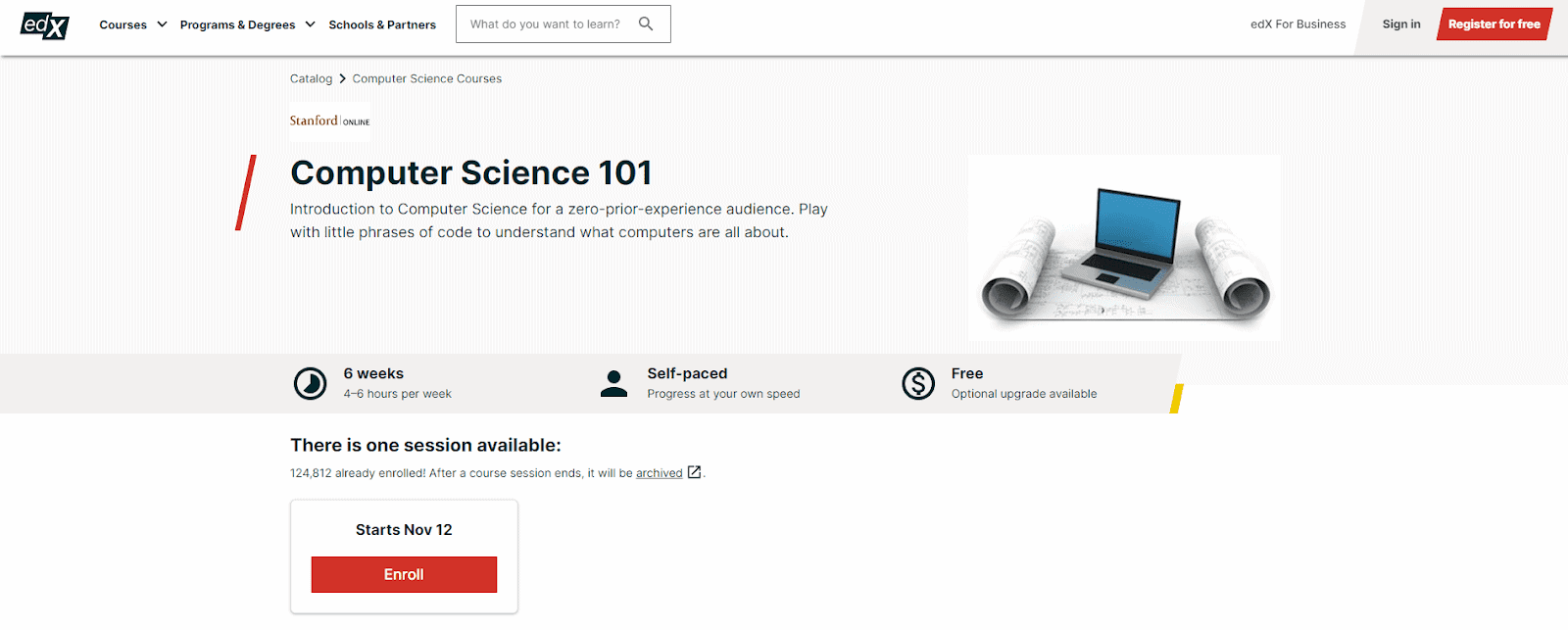The width and height of the screenshot is (1568, 630).
Task: Open the archived link
Action: (660, 472)
